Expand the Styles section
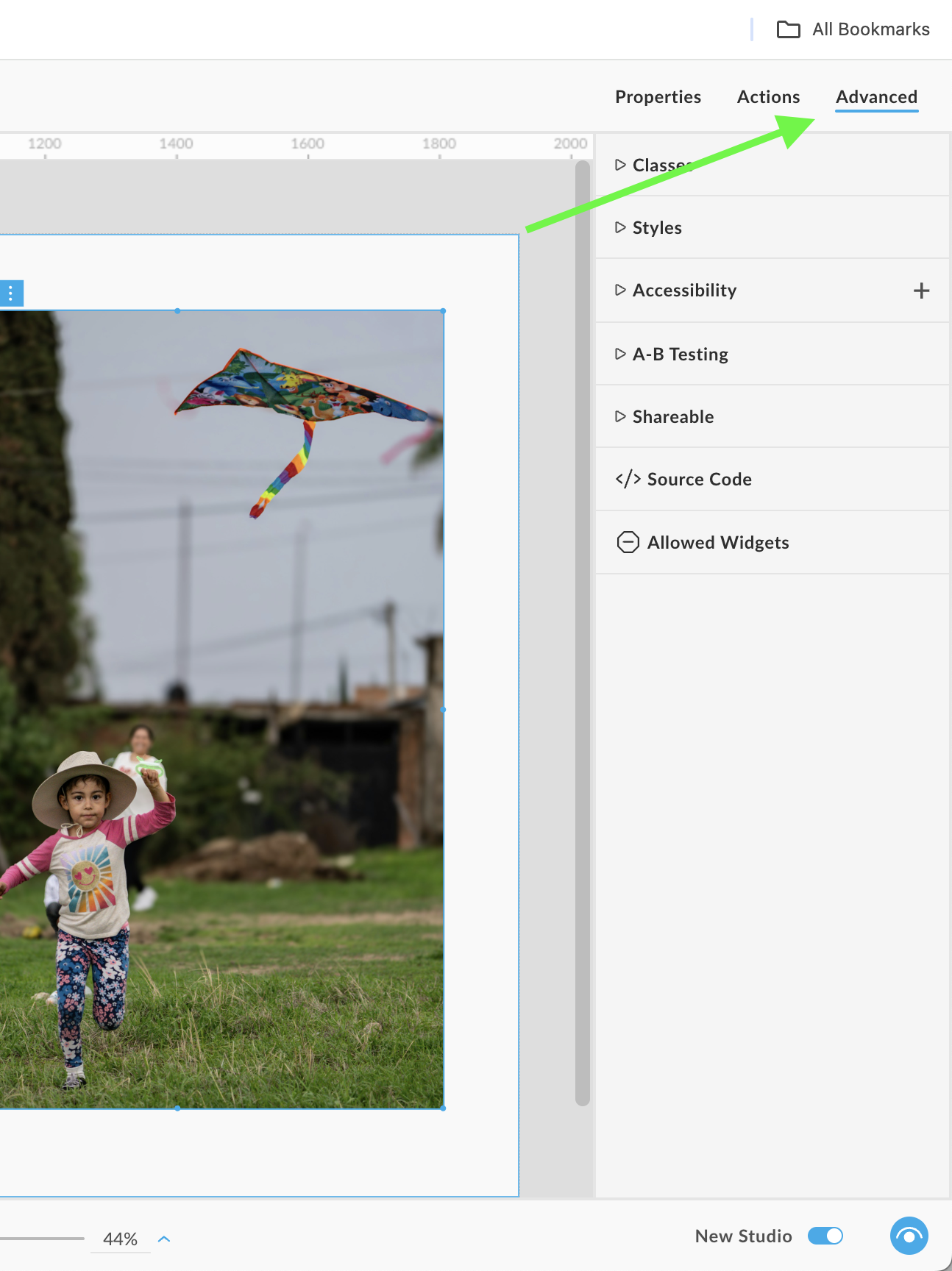The height and width of the screenshot is (1271, 952). tap(772, 227)
